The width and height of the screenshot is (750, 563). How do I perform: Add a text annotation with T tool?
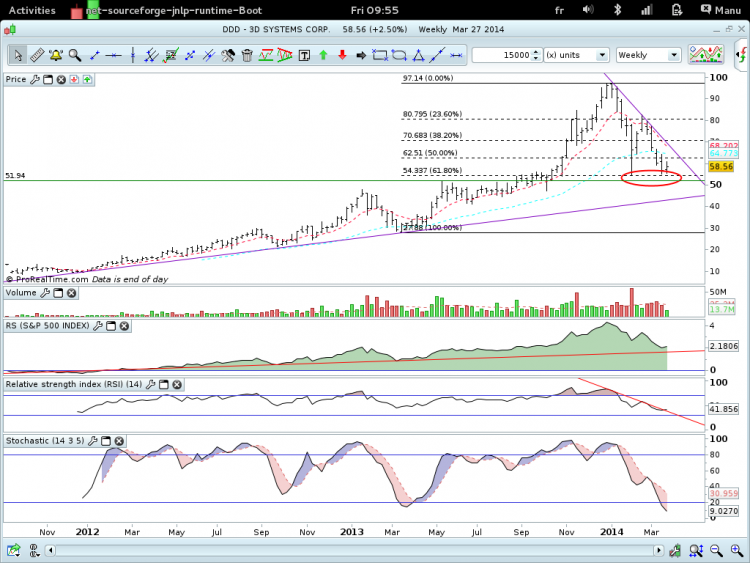point(304,55)
